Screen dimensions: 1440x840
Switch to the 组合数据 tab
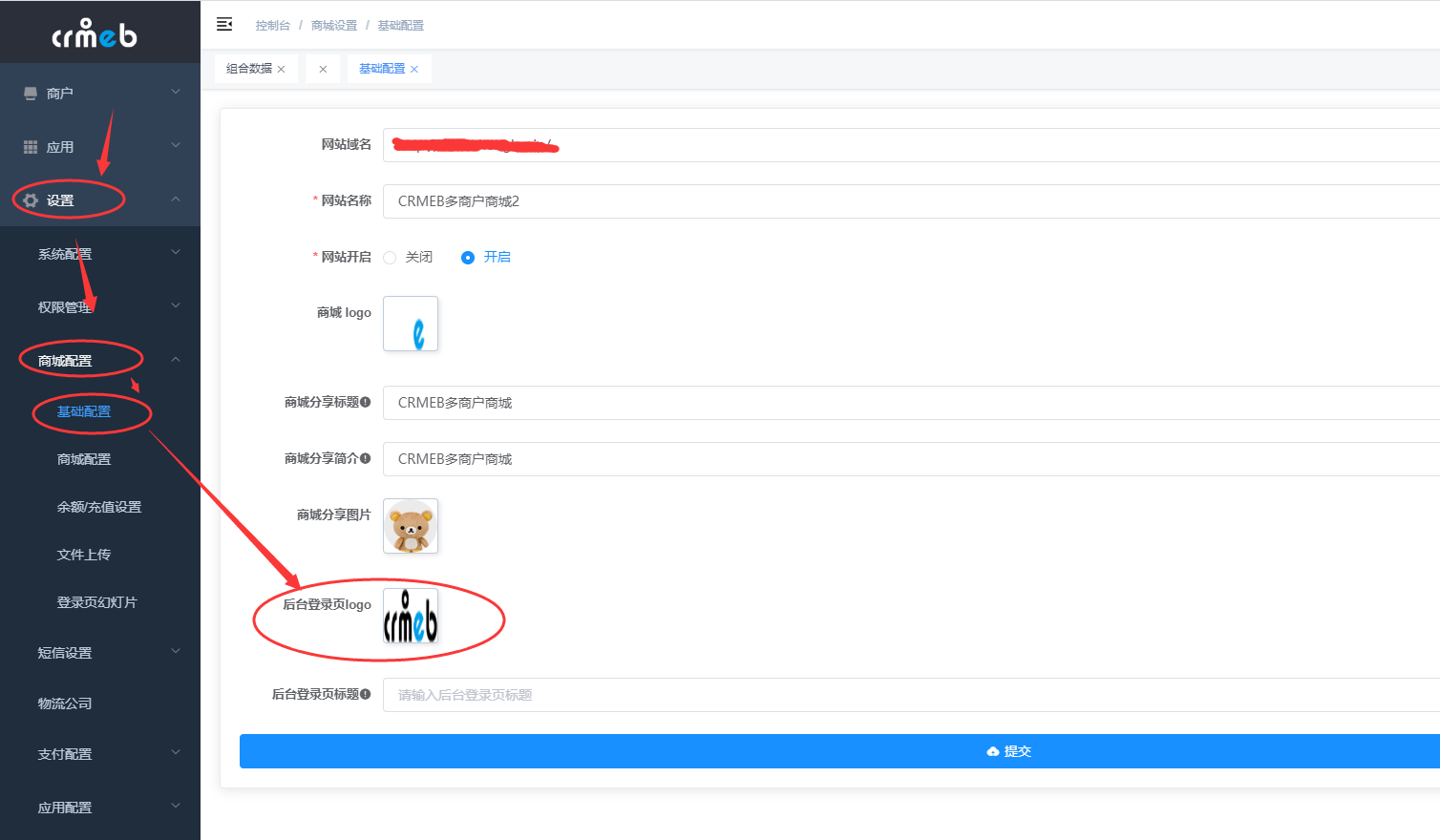coord(248,68)
